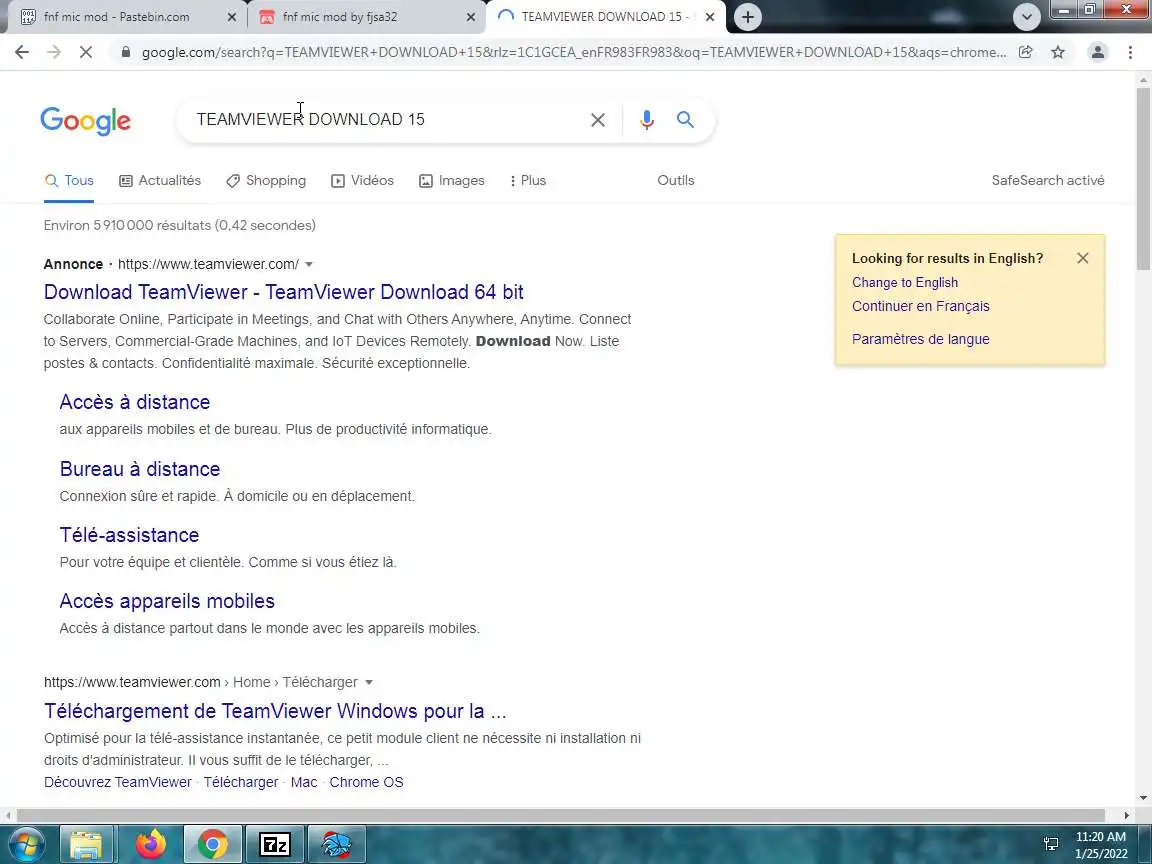Select the Actualités search filter
Image resolution: width=1152 pixels, height=864 pixels.
[x=160, y=181]
